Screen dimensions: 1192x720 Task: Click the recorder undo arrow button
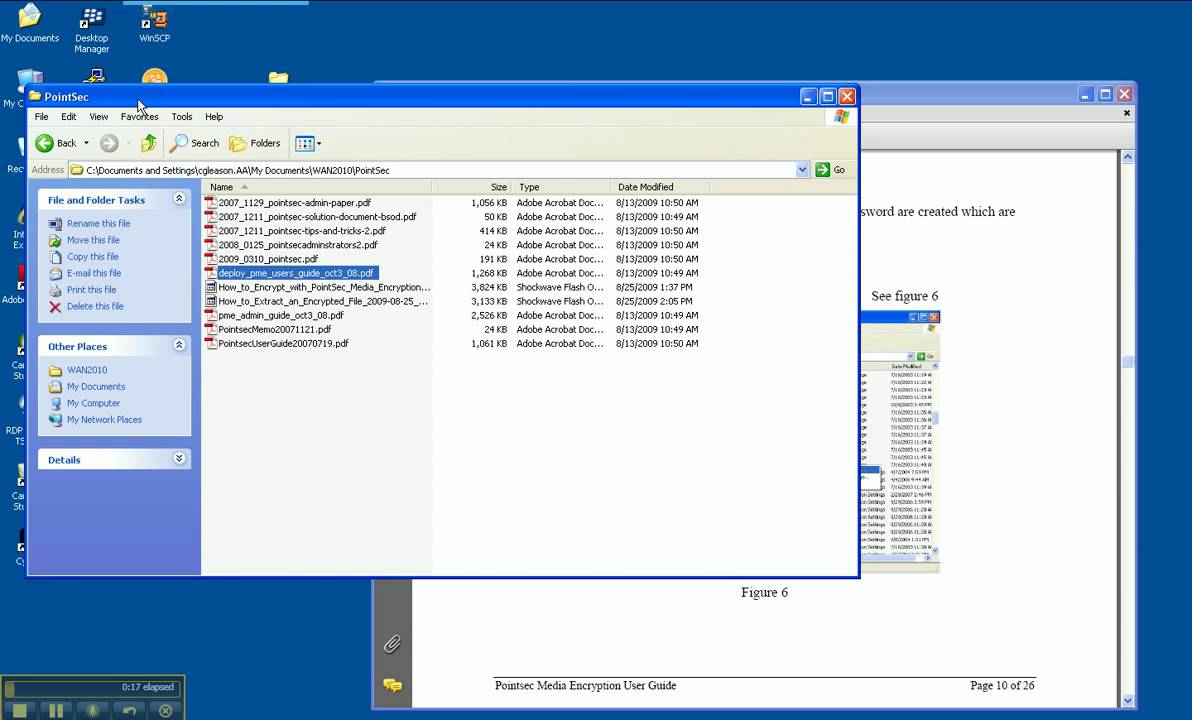click(x=129, y=711)
